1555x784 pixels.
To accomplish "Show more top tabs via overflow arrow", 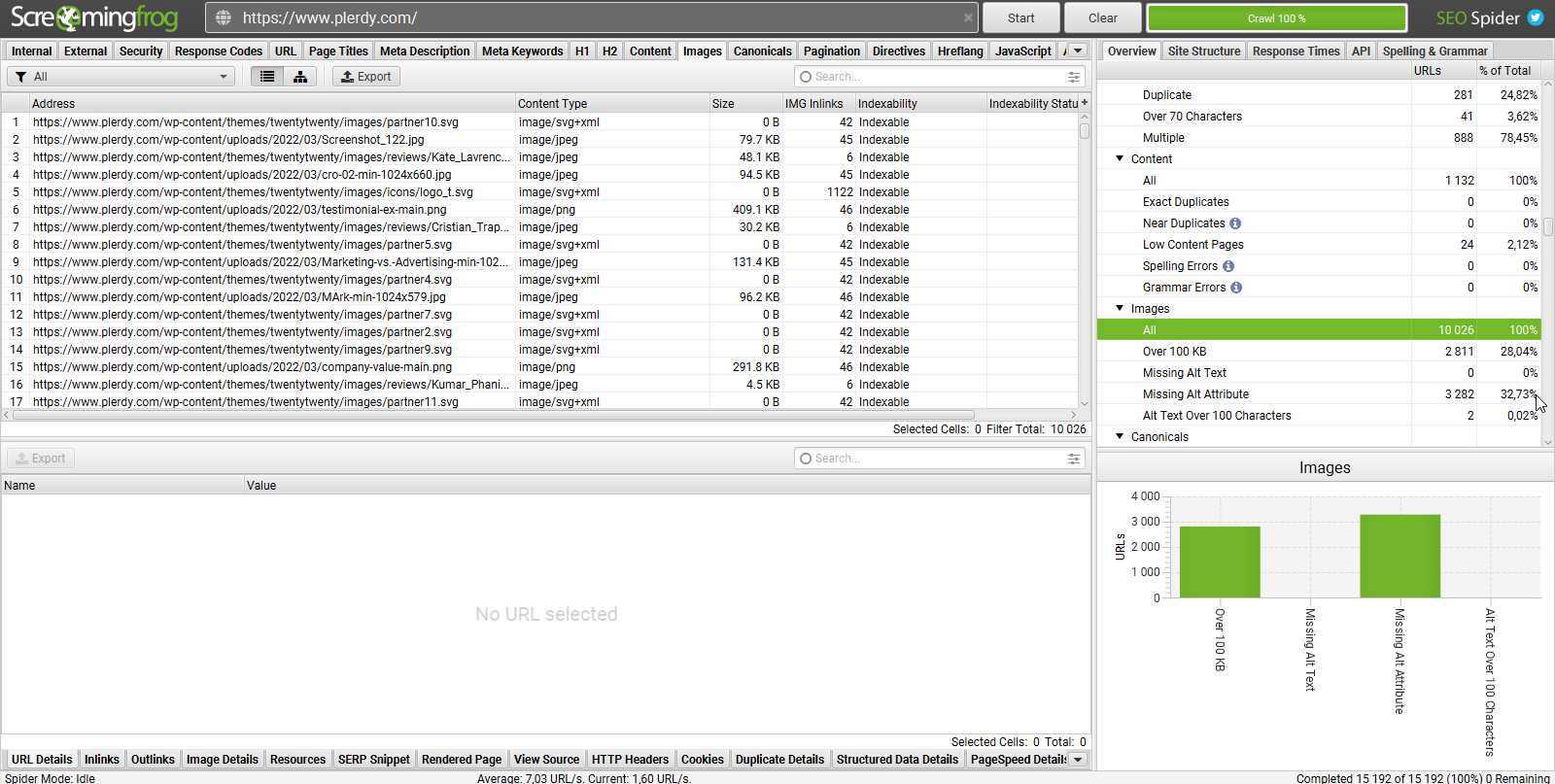I will click(1078, 51).
